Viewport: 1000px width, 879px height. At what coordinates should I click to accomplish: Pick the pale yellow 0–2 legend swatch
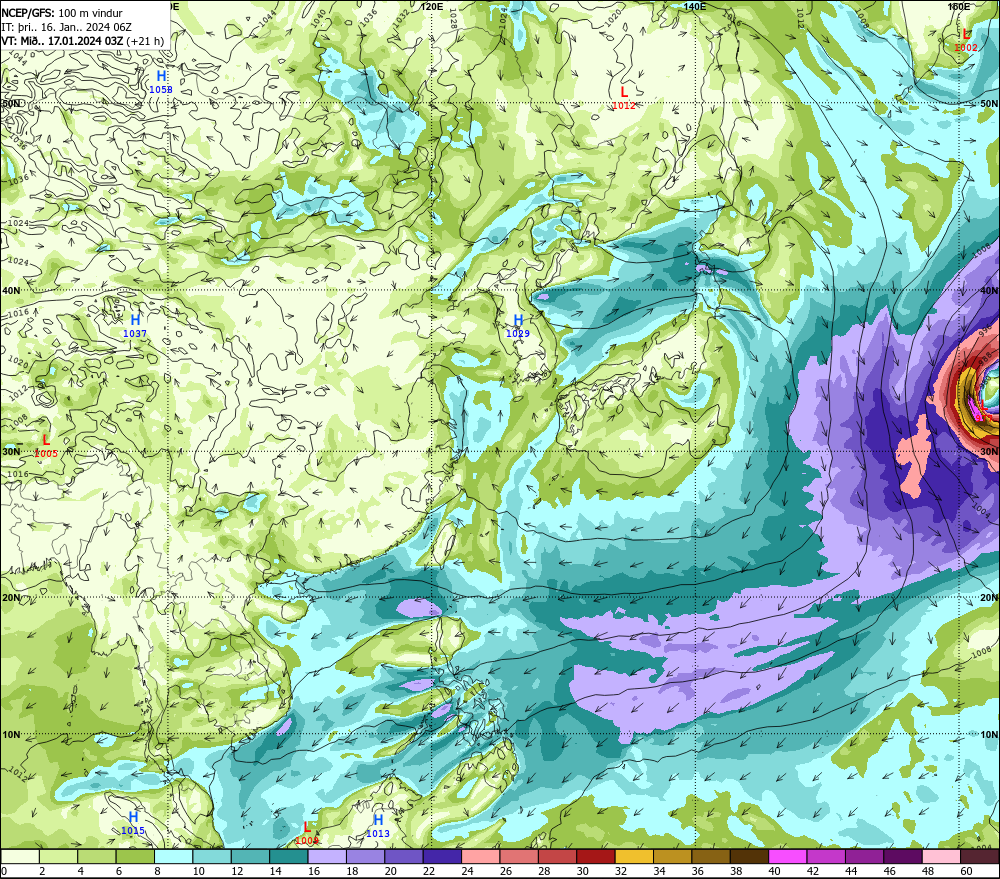click(20, 856)
